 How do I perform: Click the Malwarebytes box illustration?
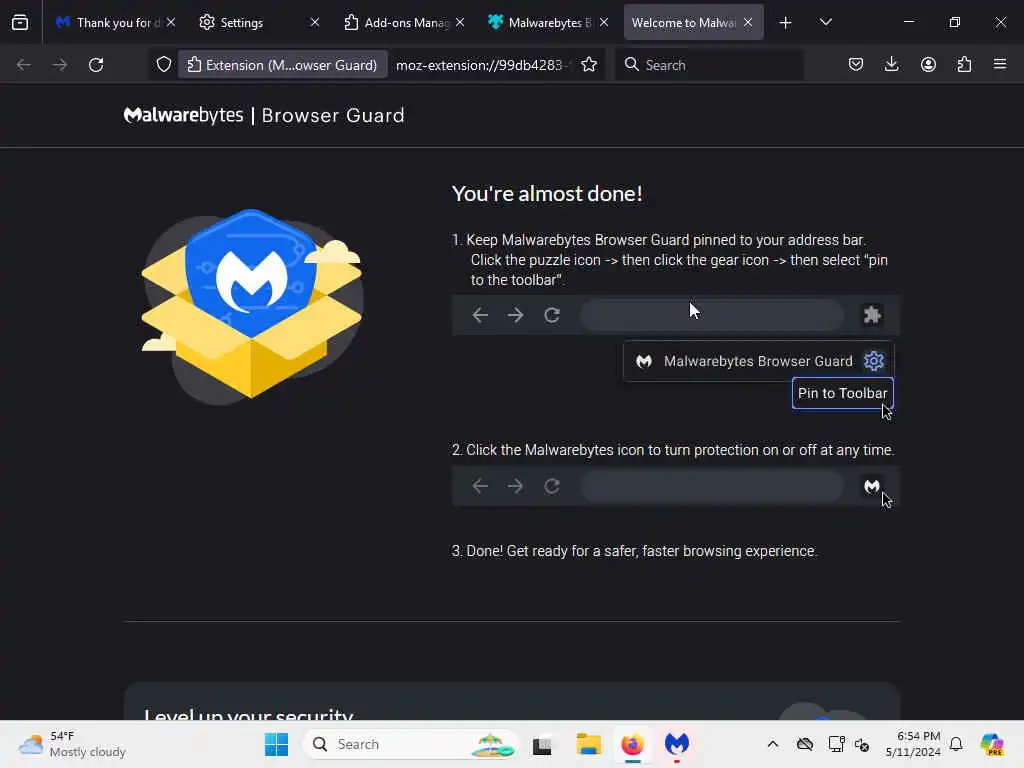pos(251,305)
